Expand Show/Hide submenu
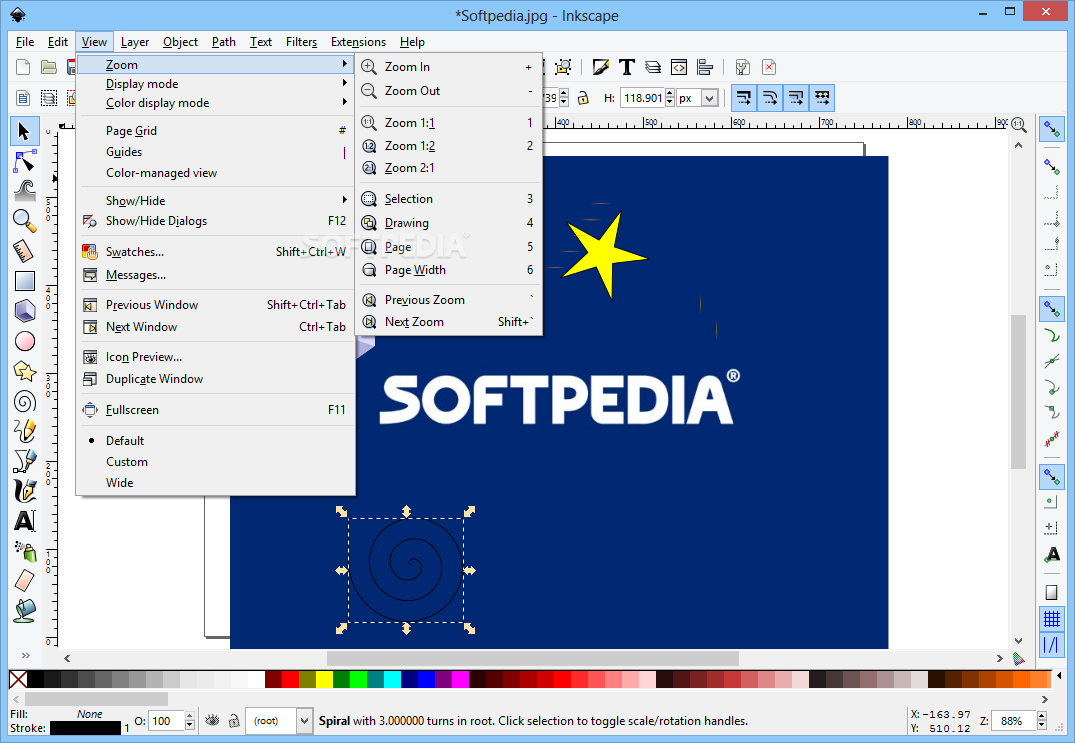The height and width of the screenshot is (743, 1075). (215, 200)
